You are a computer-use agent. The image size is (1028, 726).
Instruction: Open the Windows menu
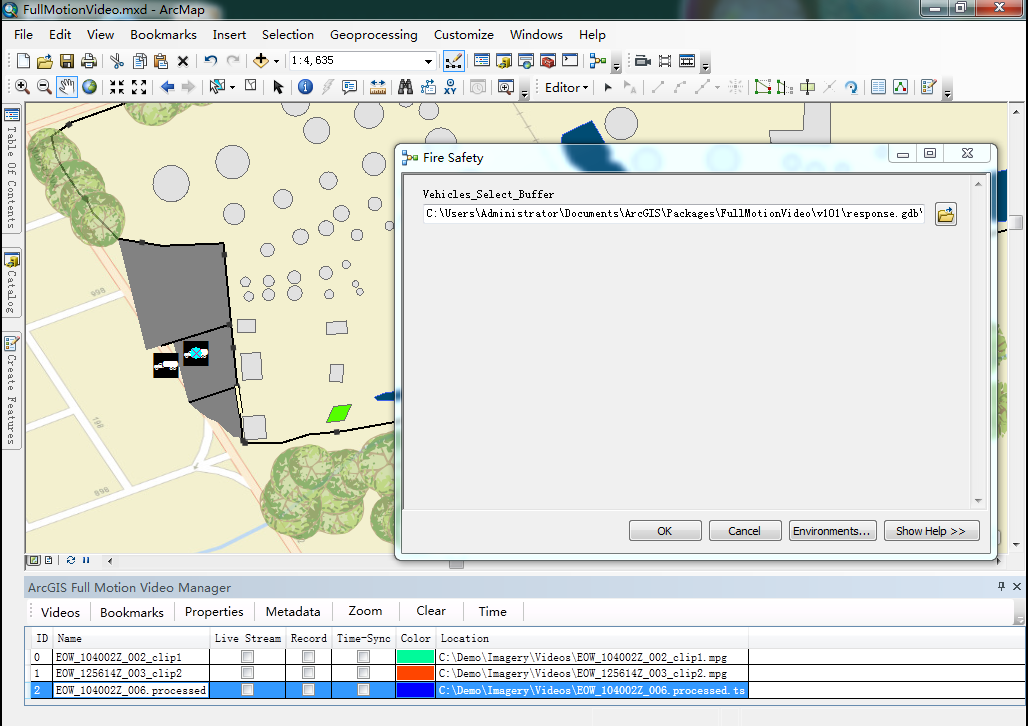point(536,35)
